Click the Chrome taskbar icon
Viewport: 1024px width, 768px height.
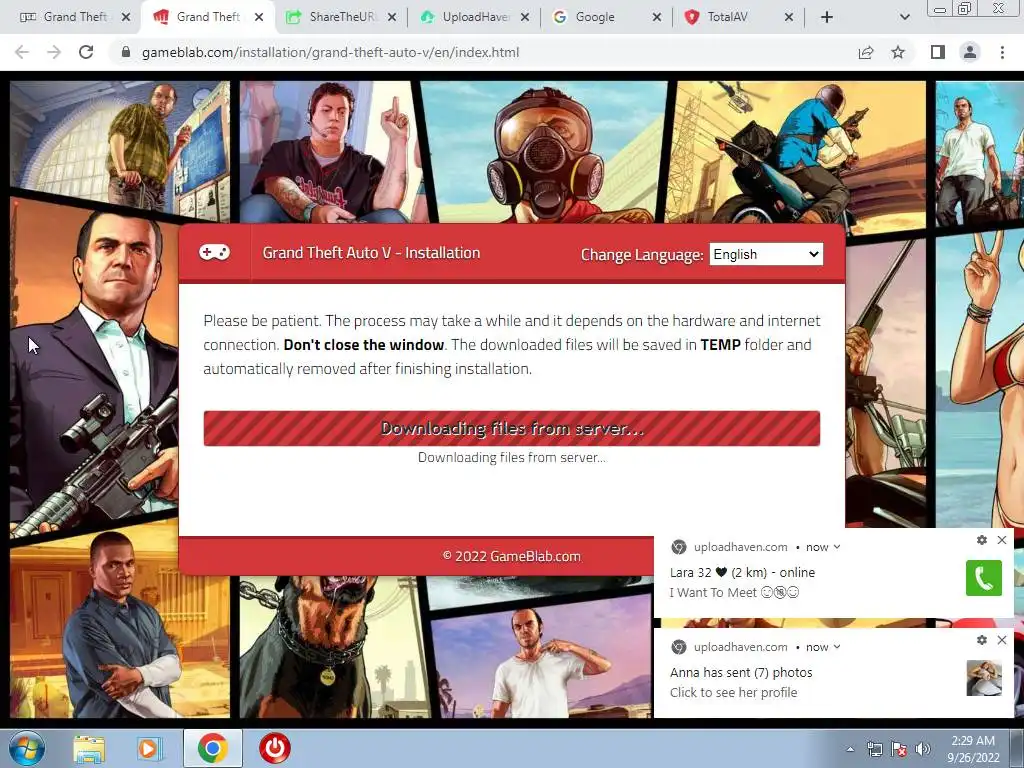coord(212,748)
